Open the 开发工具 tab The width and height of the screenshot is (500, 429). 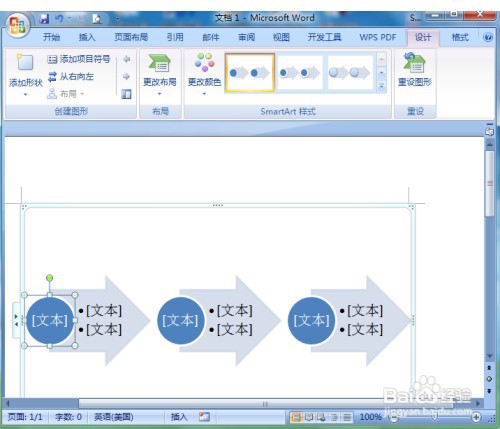[324, 37]
